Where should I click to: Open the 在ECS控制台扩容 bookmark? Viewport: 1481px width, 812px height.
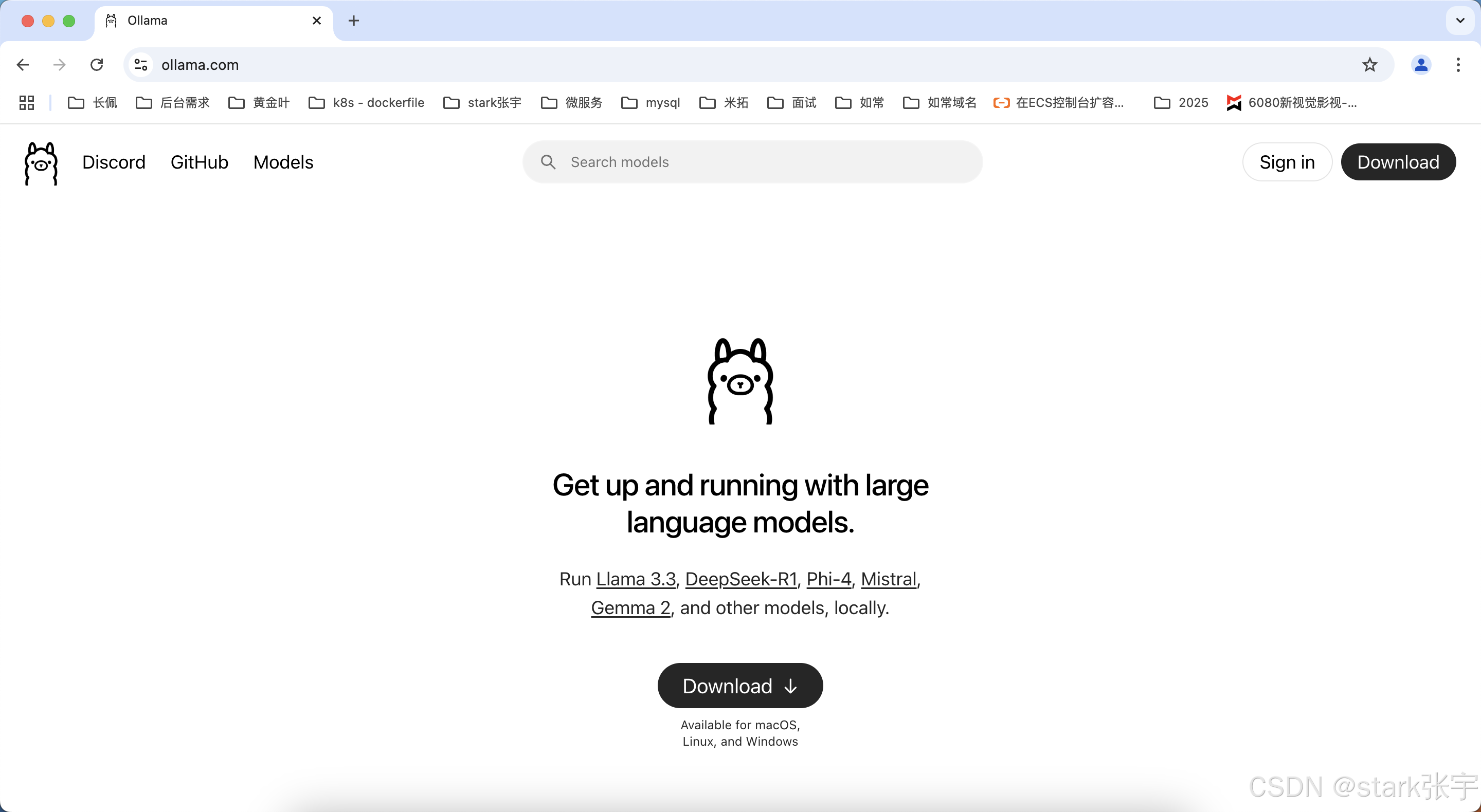(x=1059, y=103)
